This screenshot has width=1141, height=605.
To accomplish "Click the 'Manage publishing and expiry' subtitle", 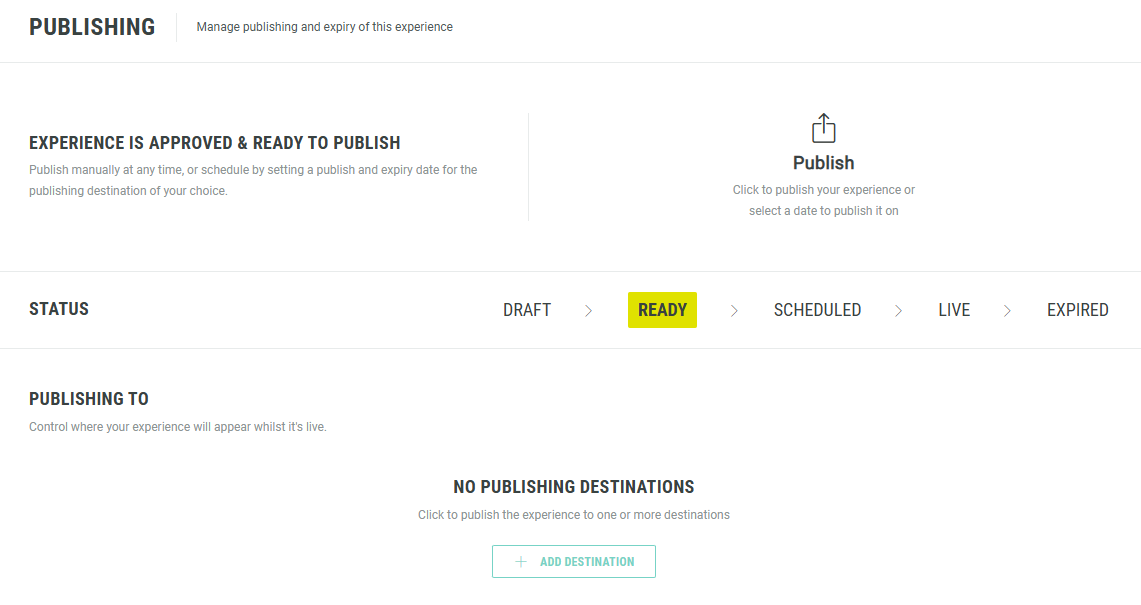I will point(324,27).
